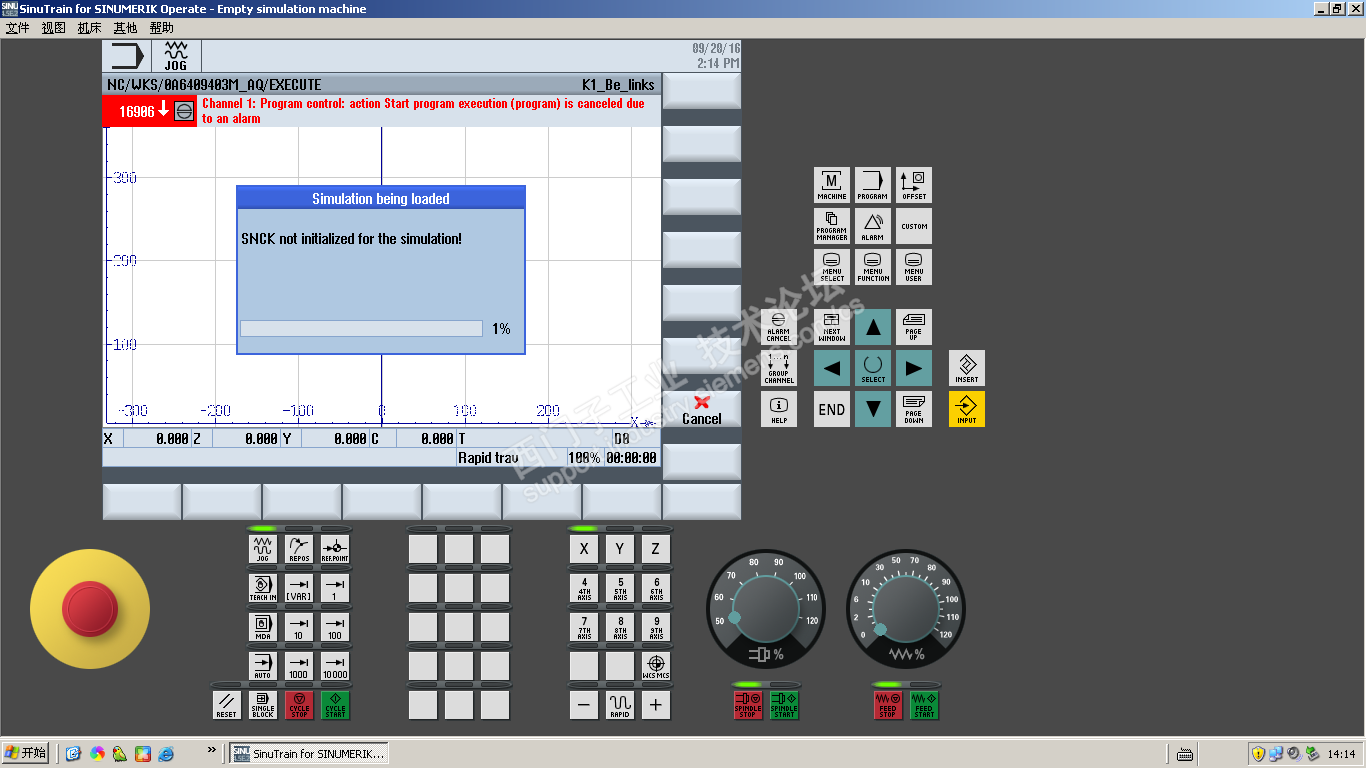
Task: Hit the RESET key
Action: tap(227, 705)
